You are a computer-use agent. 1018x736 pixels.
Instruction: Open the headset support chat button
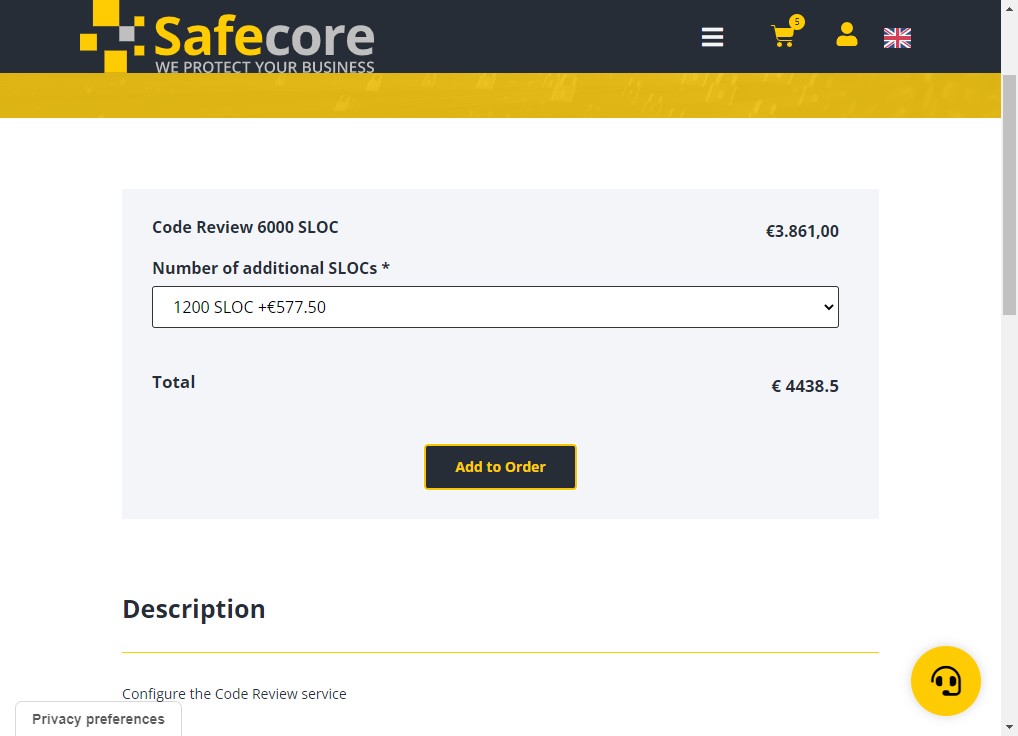(945, 681)
